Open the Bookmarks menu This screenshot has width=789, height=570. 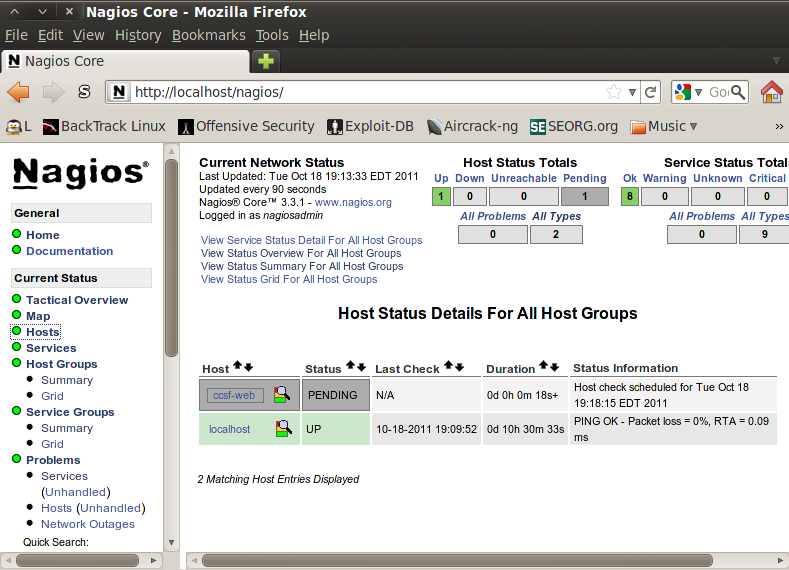point(208,35)
